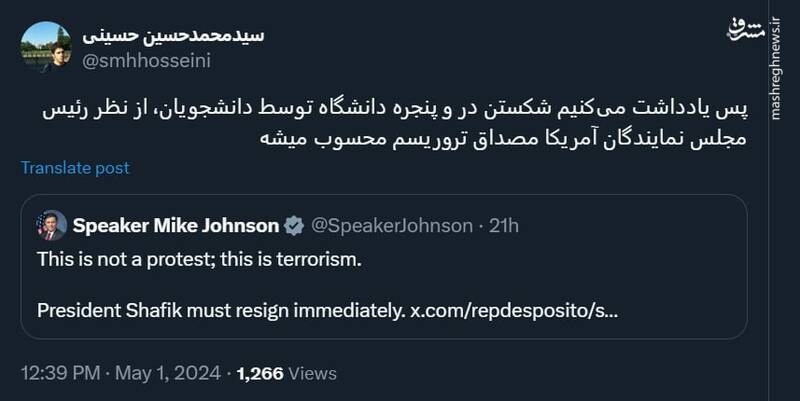Open Speaker Mike Johnson's small avatar
Image resolution: width=800 pixels, height=401 pixels.
tap(51, 226)
